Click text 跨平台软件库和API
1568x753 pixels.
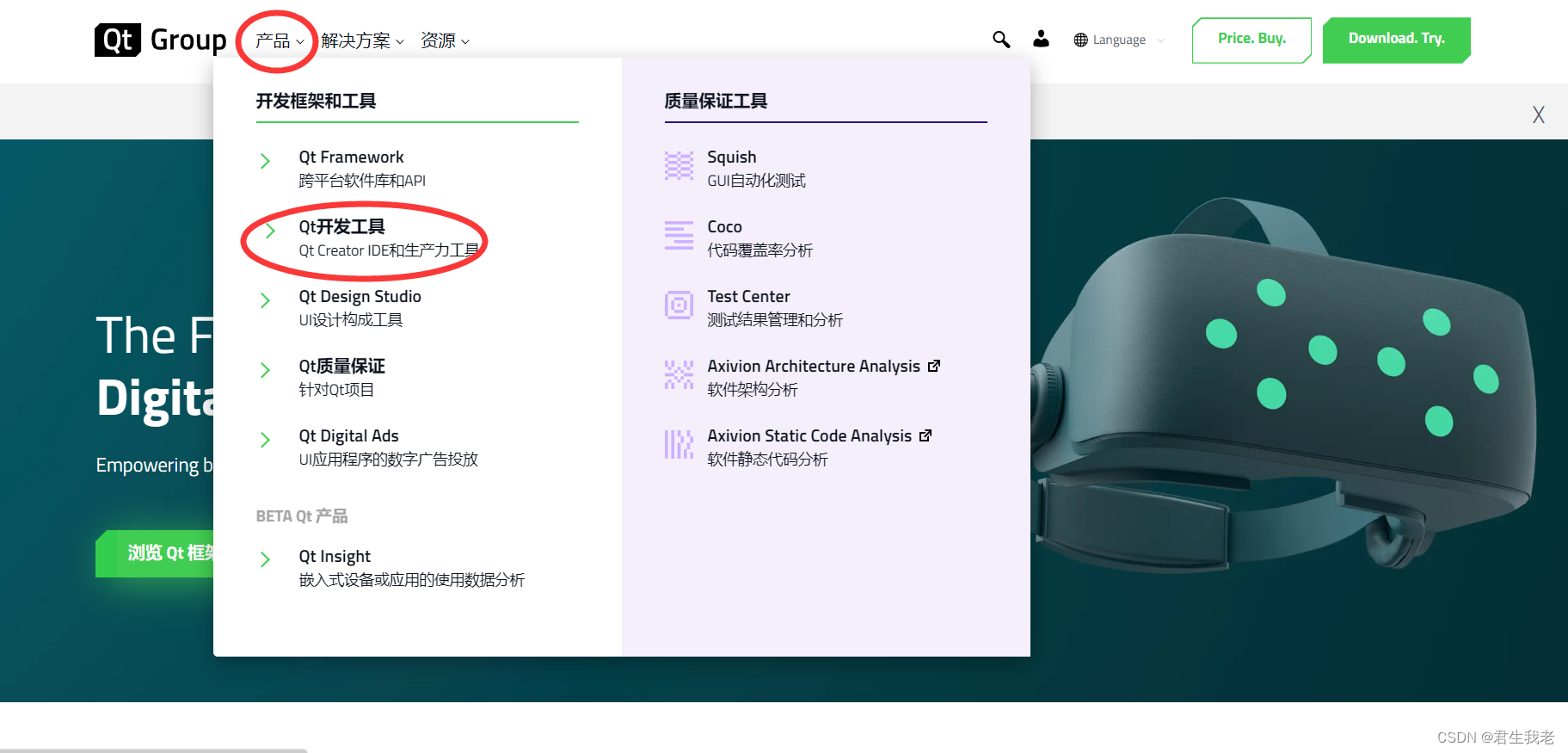coord(362,181)
